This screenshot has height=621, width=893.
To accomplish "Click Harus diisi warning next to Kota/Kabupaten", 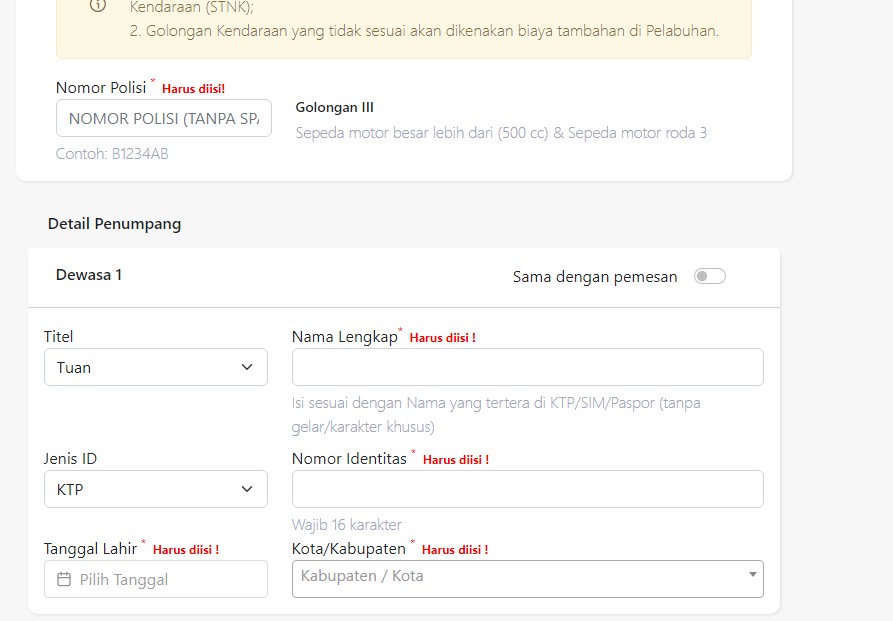I will (x=455, y=550).
